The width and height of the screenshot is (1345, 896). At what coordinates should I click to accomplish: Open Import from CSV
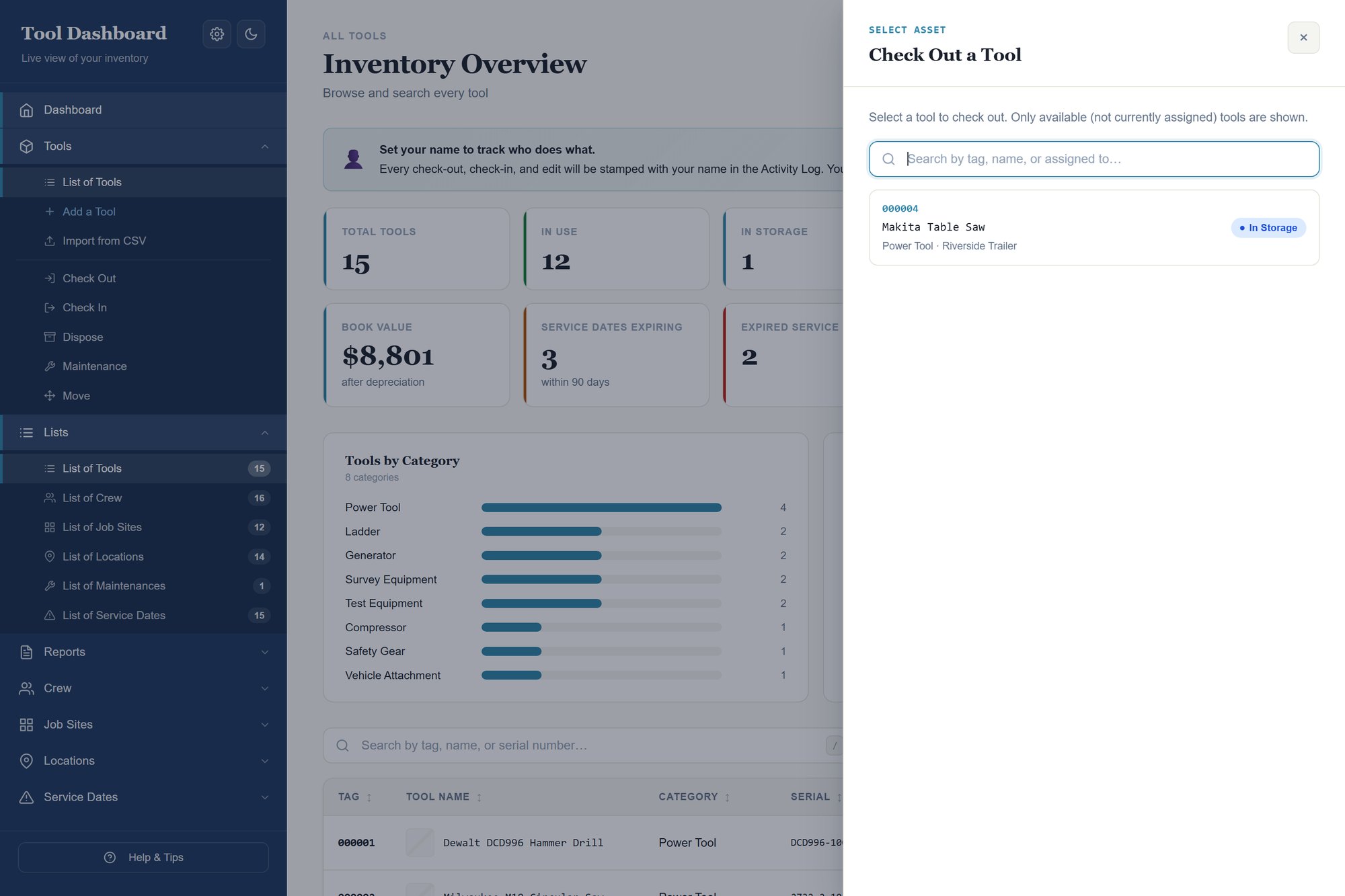143,241
